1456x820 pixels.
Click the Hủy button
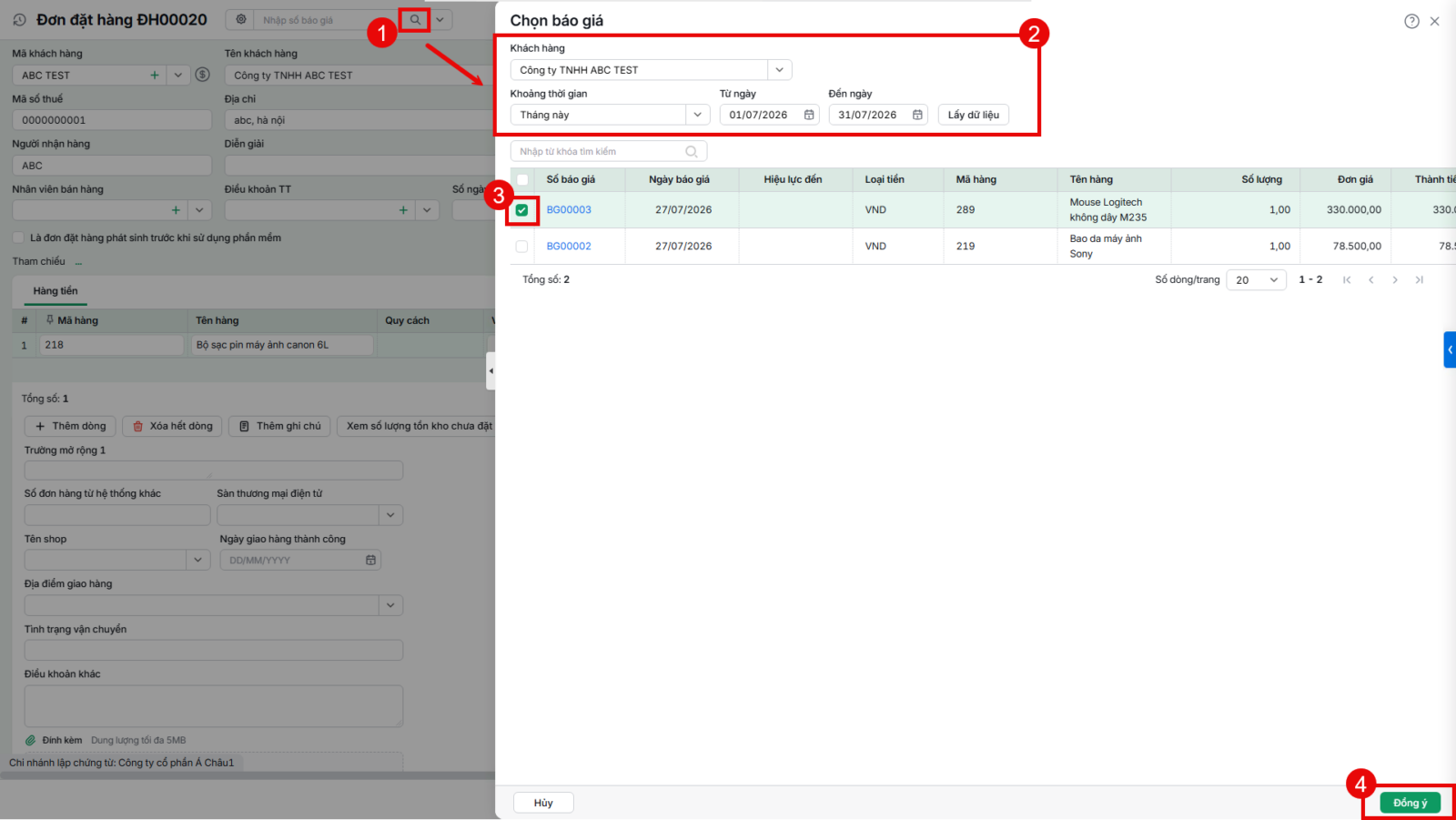tap(543, 803)
